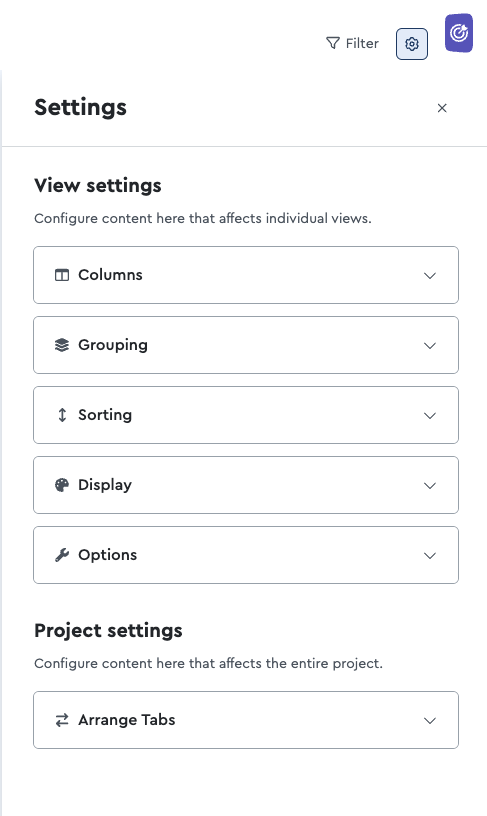Image resolution: width=487 pixels, height=816 pixels.
Task: Close the Settings panel
Action: (x=442, y=108)
